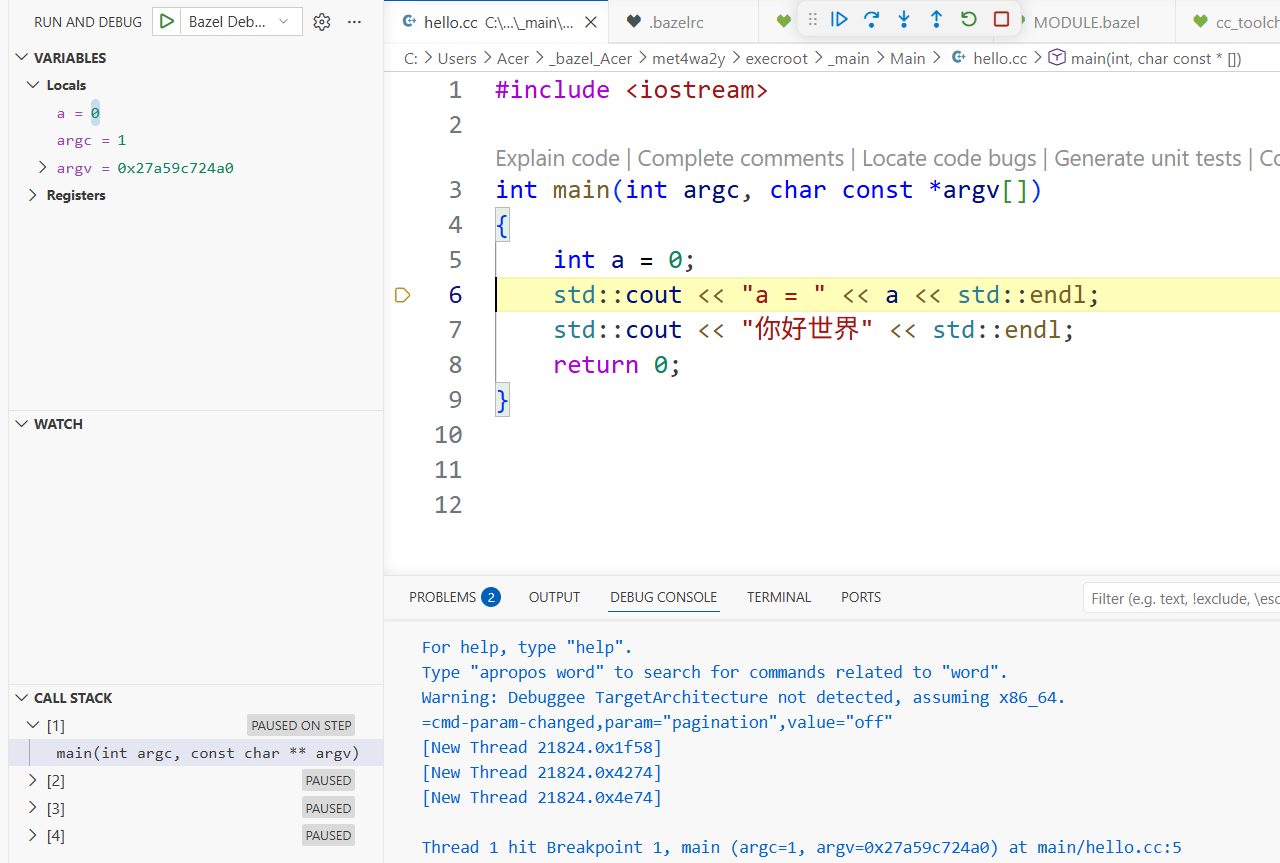Viewport: 1280px width, 863px height.
Task: Click the #include <iostream> line
Action: pos(631,90)
